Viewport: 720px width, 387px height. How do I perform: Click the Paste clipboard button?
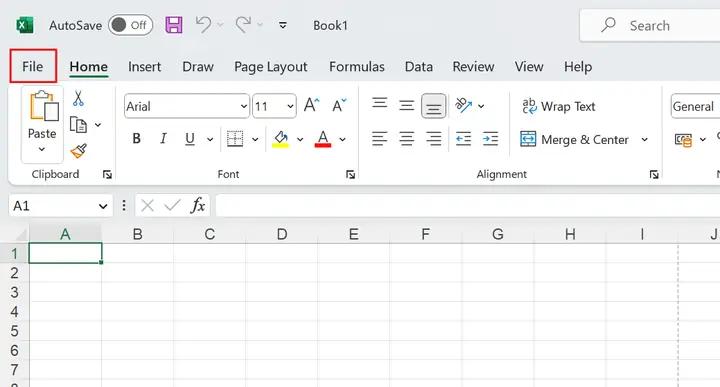click(42, 114)
